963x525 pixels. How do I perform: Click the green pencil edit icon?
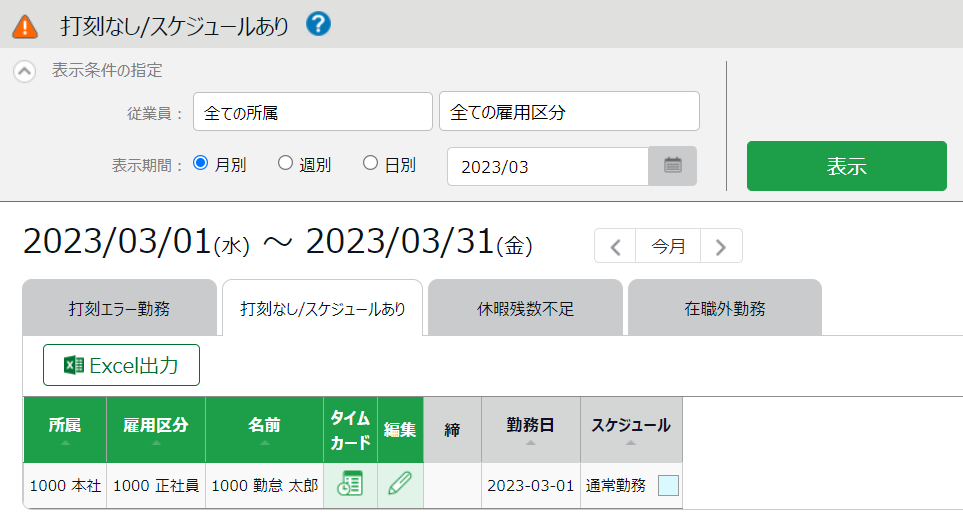coord(400,485)
